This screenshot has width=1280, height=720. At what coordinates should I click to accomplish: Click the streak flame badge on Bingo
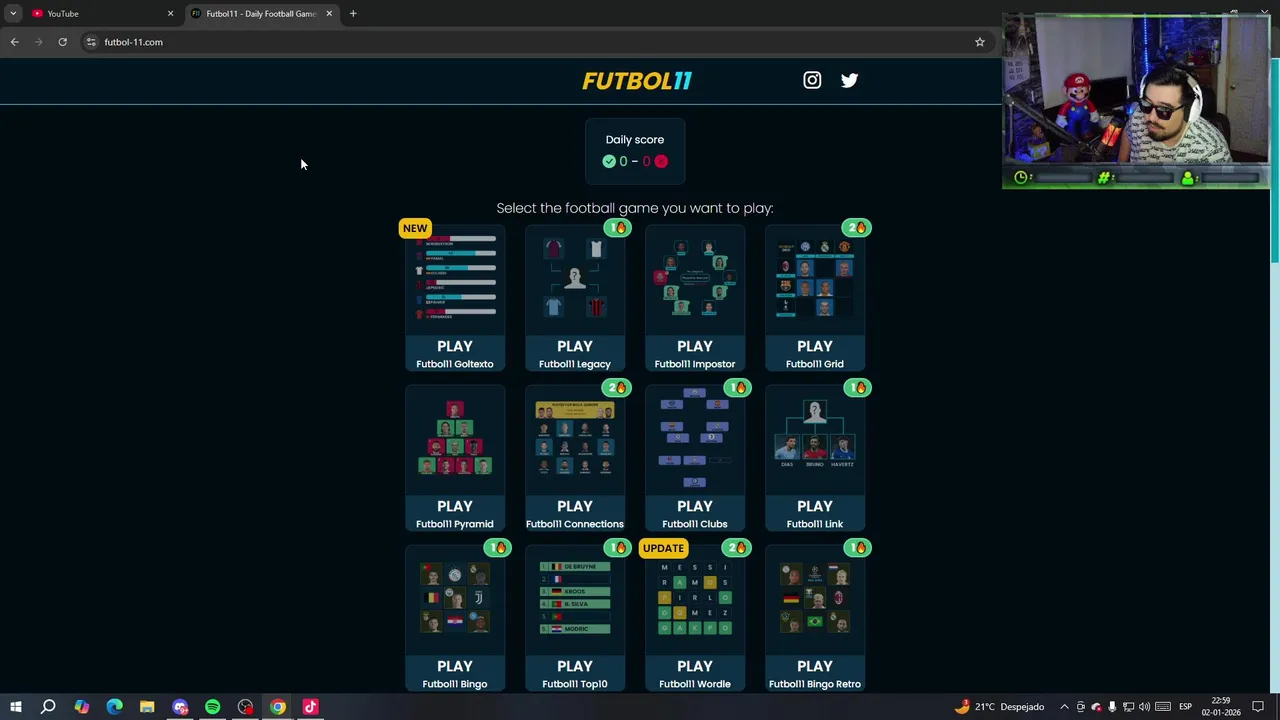(x=497, y=548)
